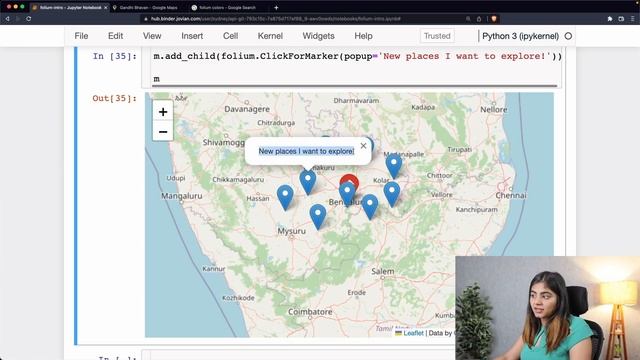Image resolution: width=640 pixels, height=360 pixels.
Task: Click the Chikkamagaluru label on the map
Action: pos(238,180)
